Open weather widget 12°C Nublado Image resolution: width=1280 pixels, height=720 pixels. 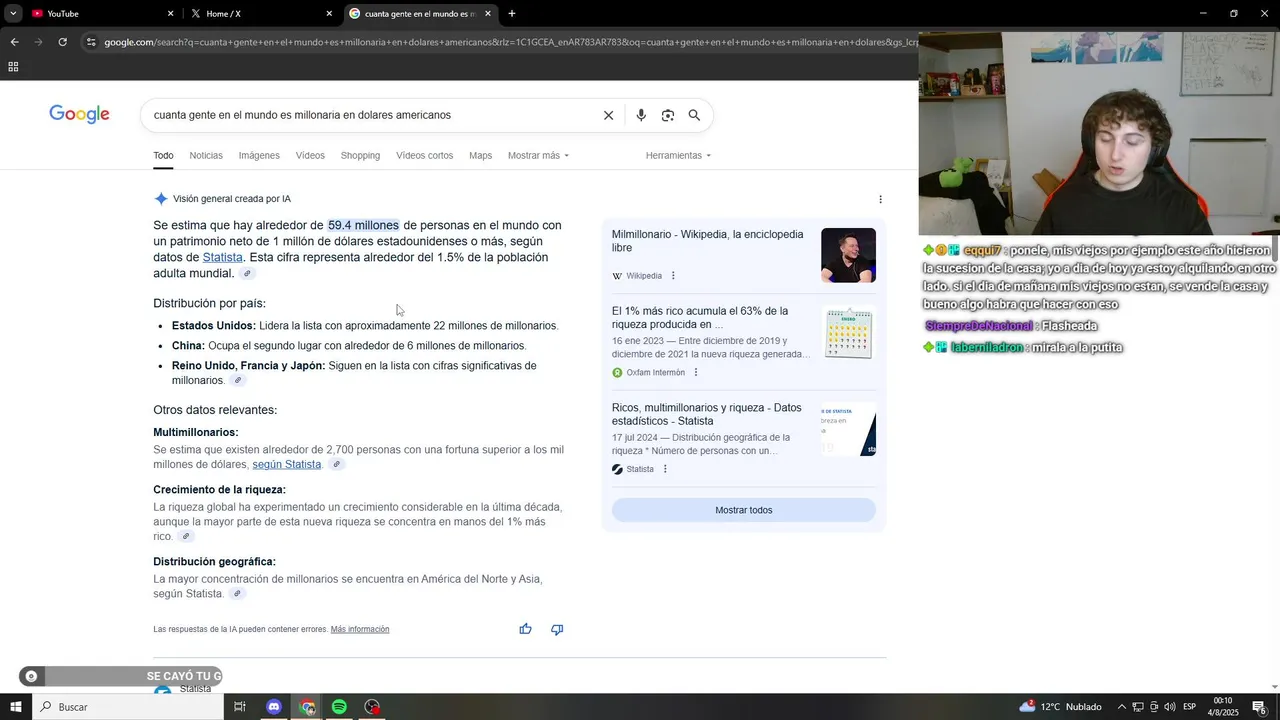coord(1060,707)
